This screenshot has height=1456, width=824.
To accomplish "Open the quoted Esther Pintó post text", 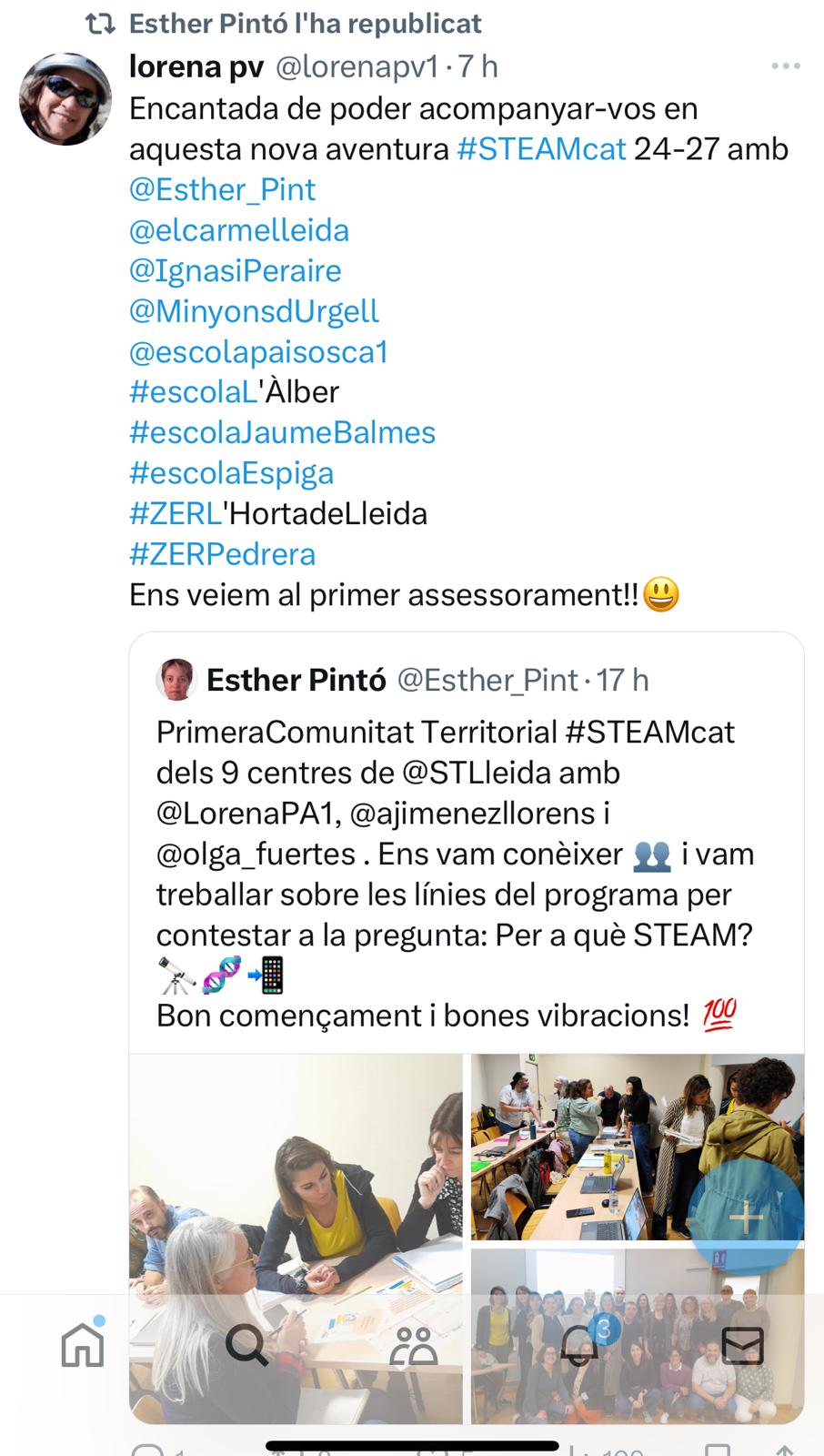I will click(455, 874).
